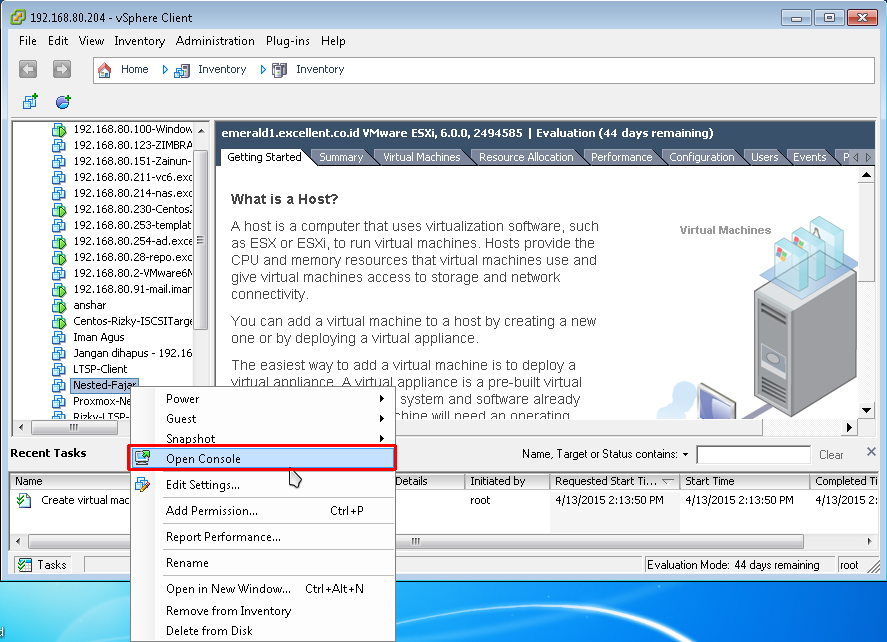Click the Edit Settings icon in context menu

[143, 484]
